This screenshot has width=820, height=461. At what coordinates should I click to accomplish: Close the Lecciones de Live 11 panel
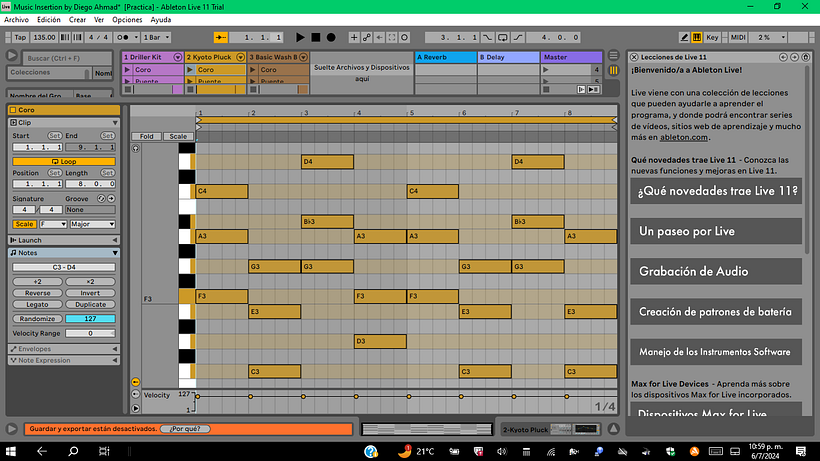[x=634, y=57]
